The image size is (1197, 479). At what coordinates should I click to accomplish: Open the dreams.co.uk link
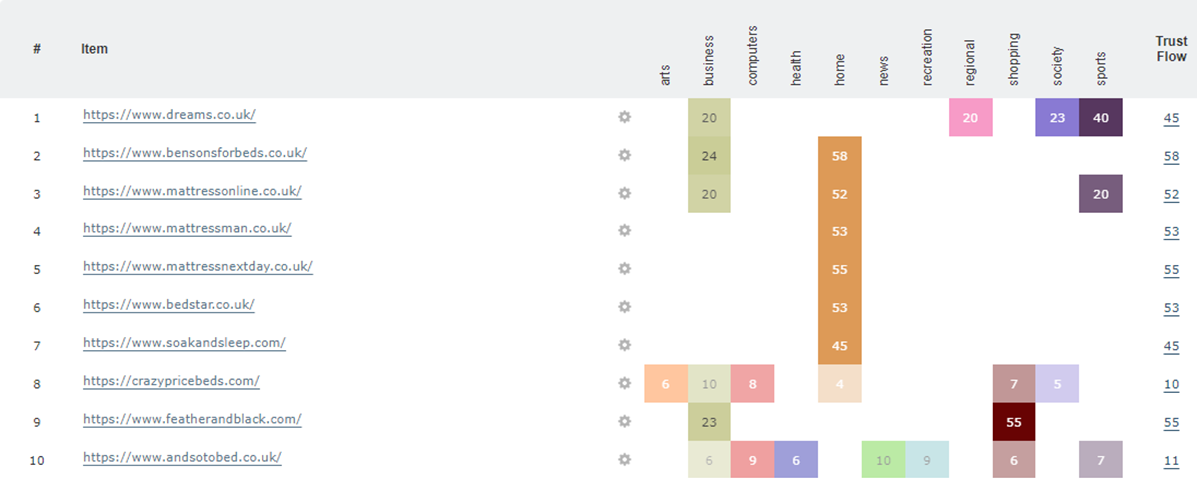point(169,115)
